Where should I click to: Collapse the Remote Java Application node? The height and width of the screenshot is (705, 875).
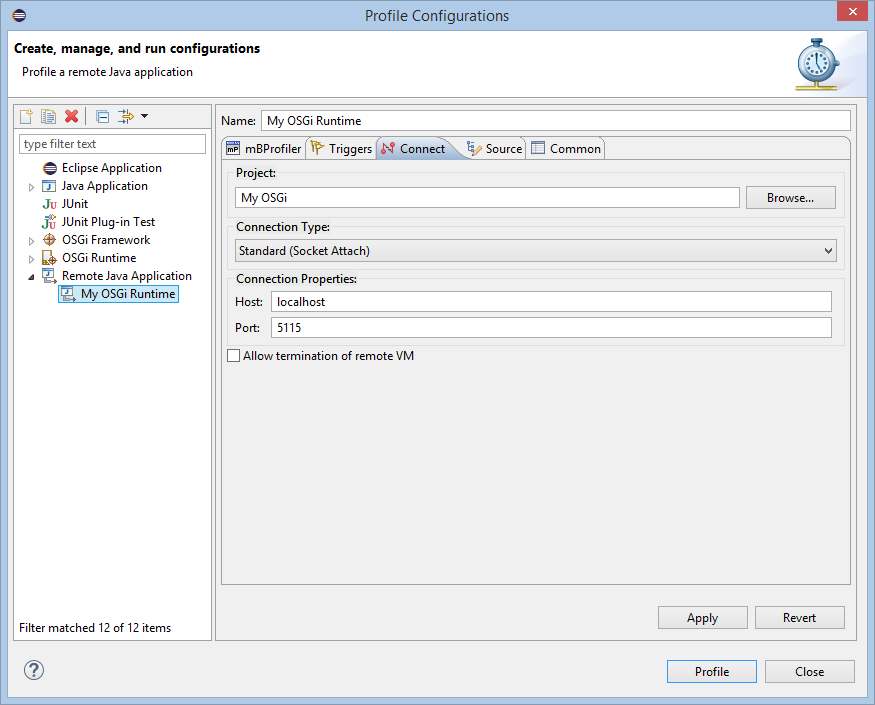point(32,276)
